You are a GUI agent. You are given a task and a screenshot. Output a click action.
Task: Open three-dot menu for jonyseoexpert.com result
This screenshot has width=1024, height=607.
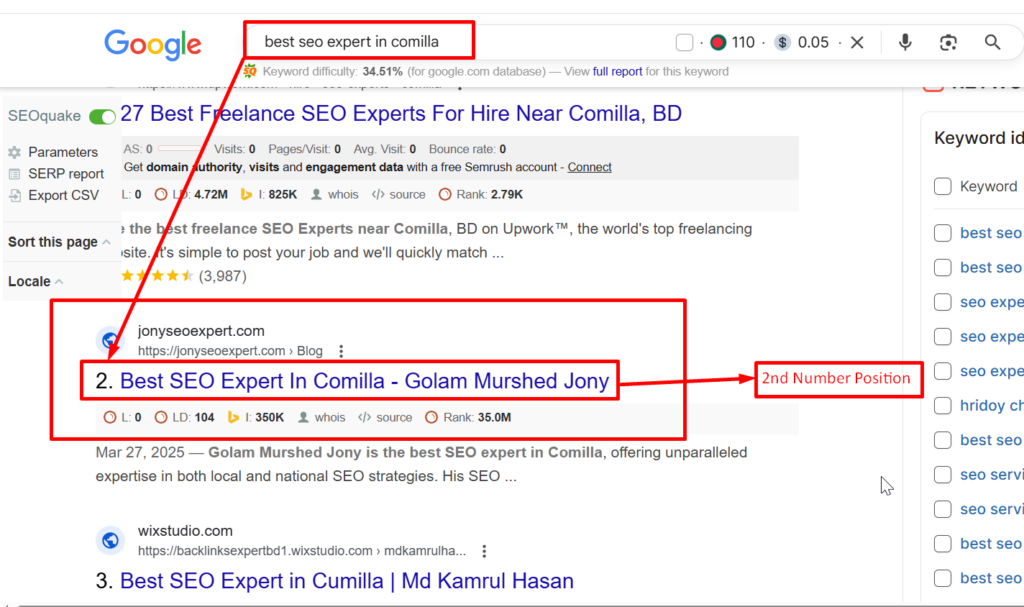[341, 351]
